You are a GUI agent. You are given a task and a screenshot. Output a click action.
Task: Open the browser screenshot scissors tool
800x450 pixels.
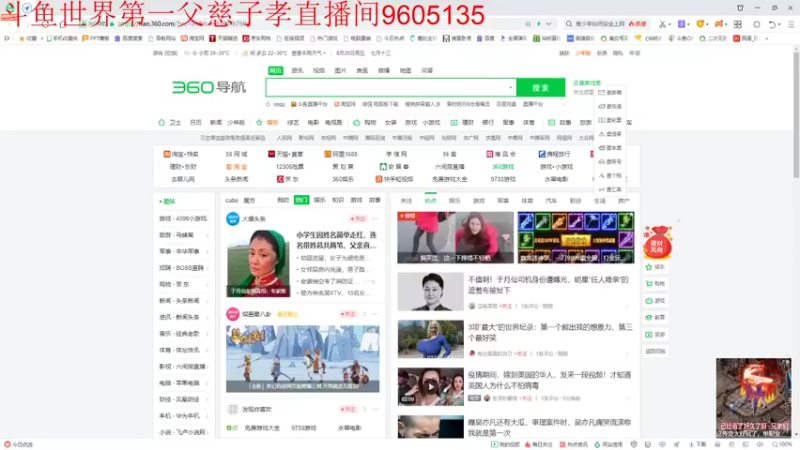tap(662, 24)
